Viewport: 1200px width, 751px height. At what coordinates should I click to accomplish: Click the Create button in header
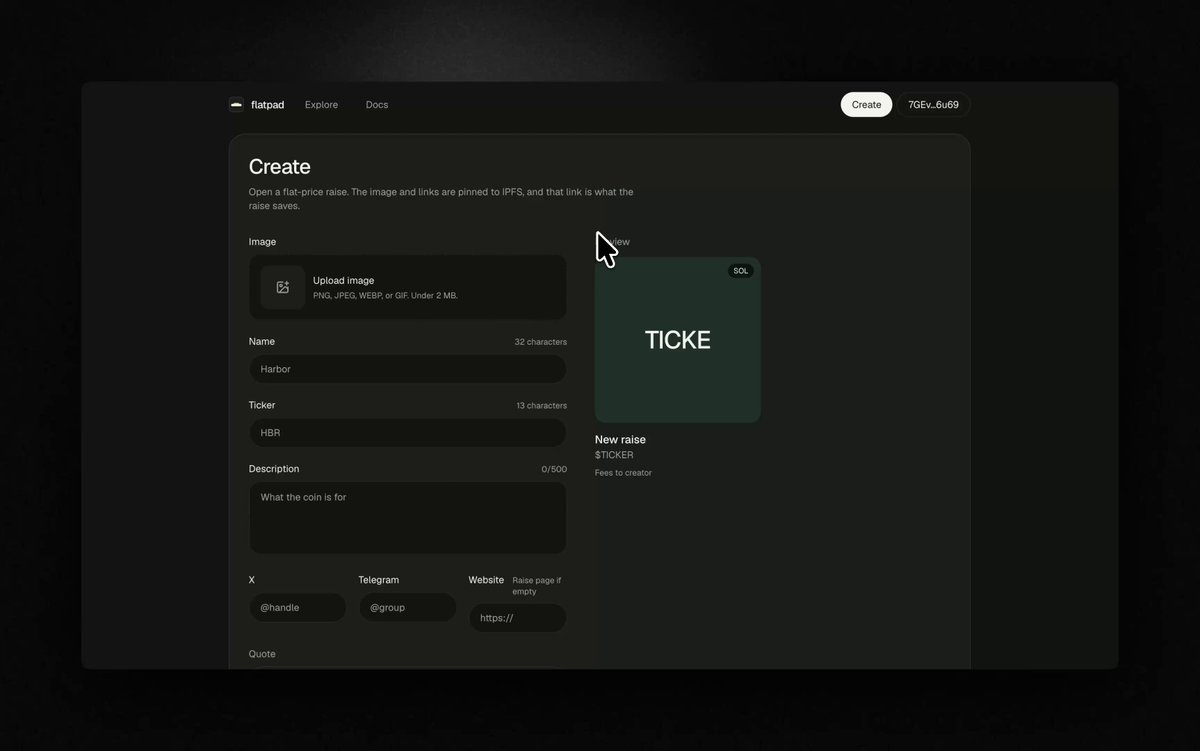[x=866, y=105]
